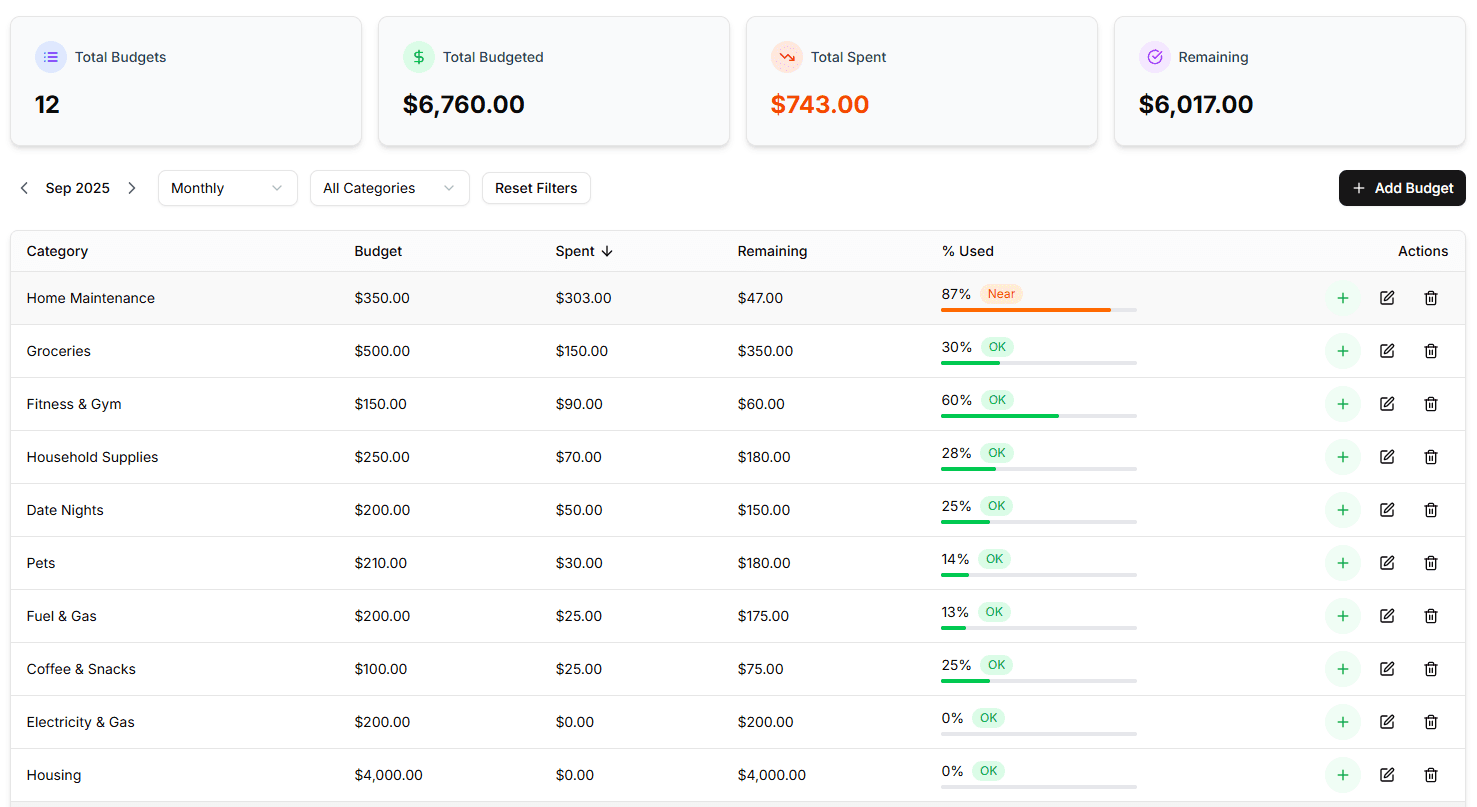
Task: Click the green dollar icon on Total Budgeted
Action: point(419,57)
